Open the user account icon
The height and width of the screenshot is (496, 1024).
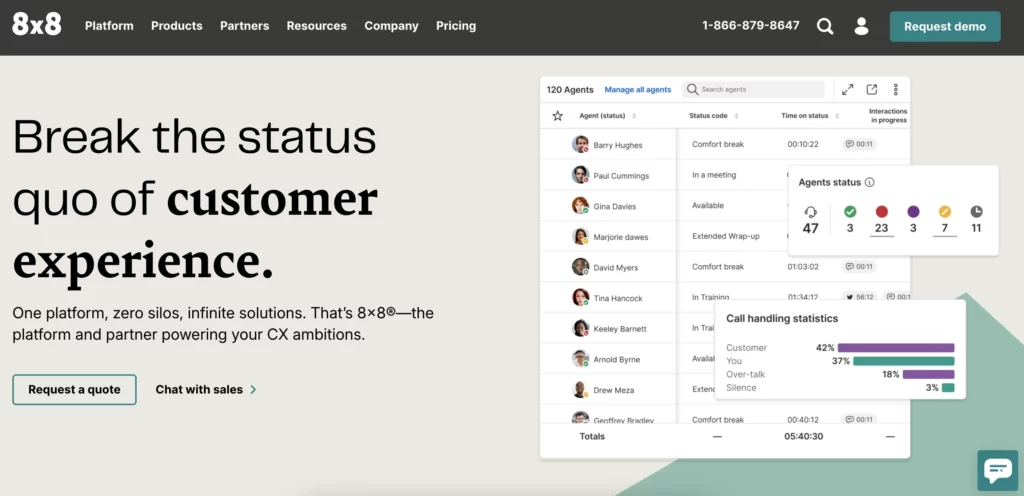pos(861,26)
